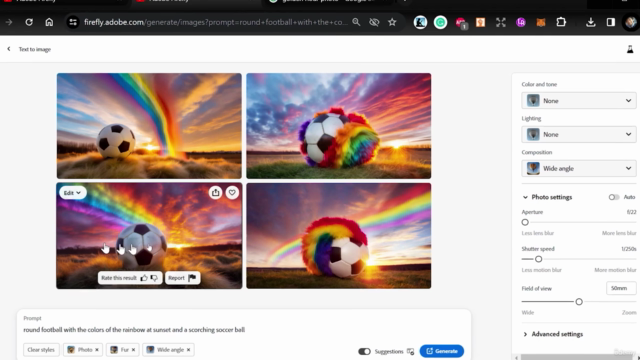
Task: Click the Aperture slider handle
Action: (x=525, y=222)
